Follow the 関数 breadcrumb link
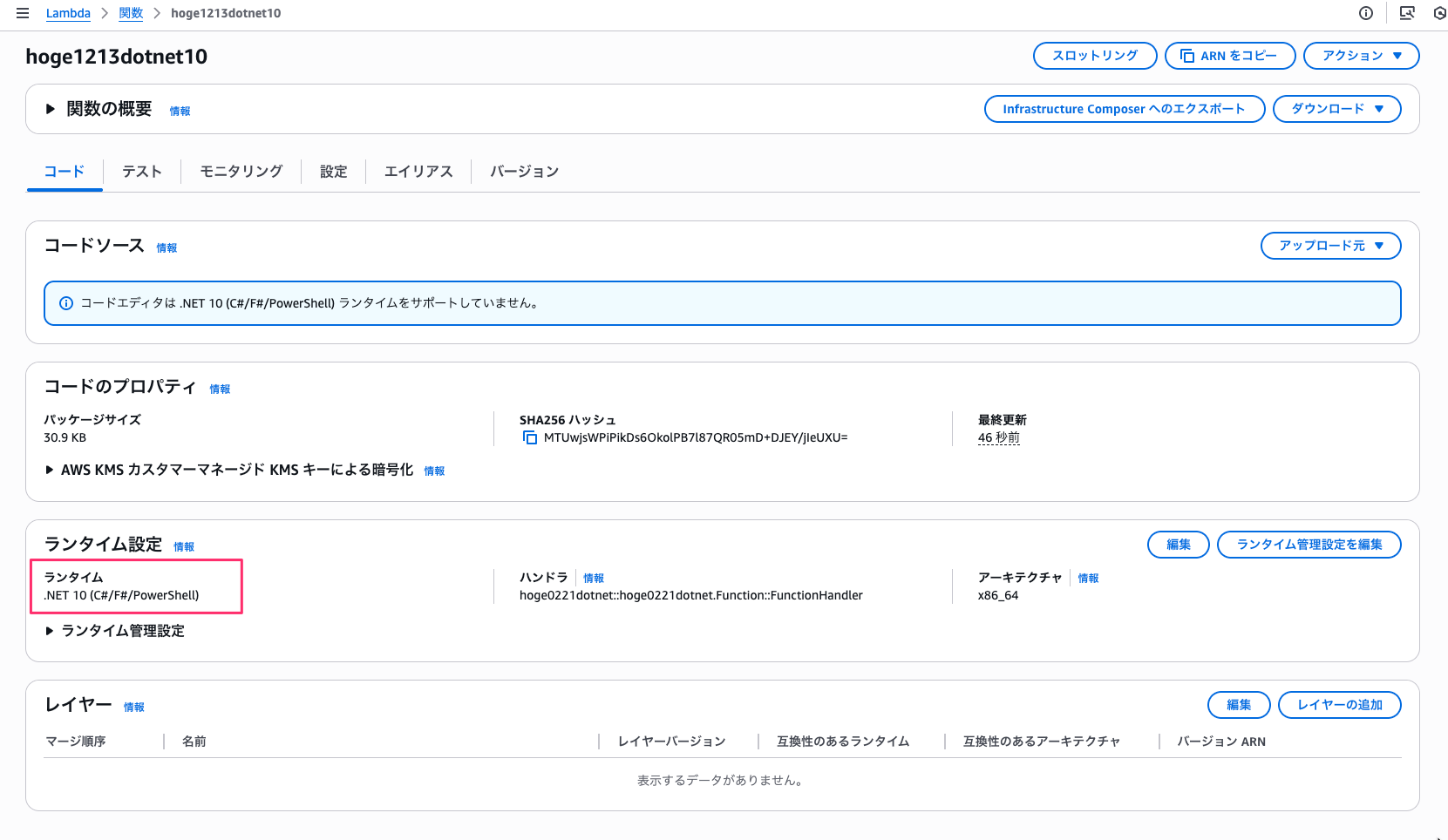The width and height of the screenshot is (1448, 840). coord(131,13)
